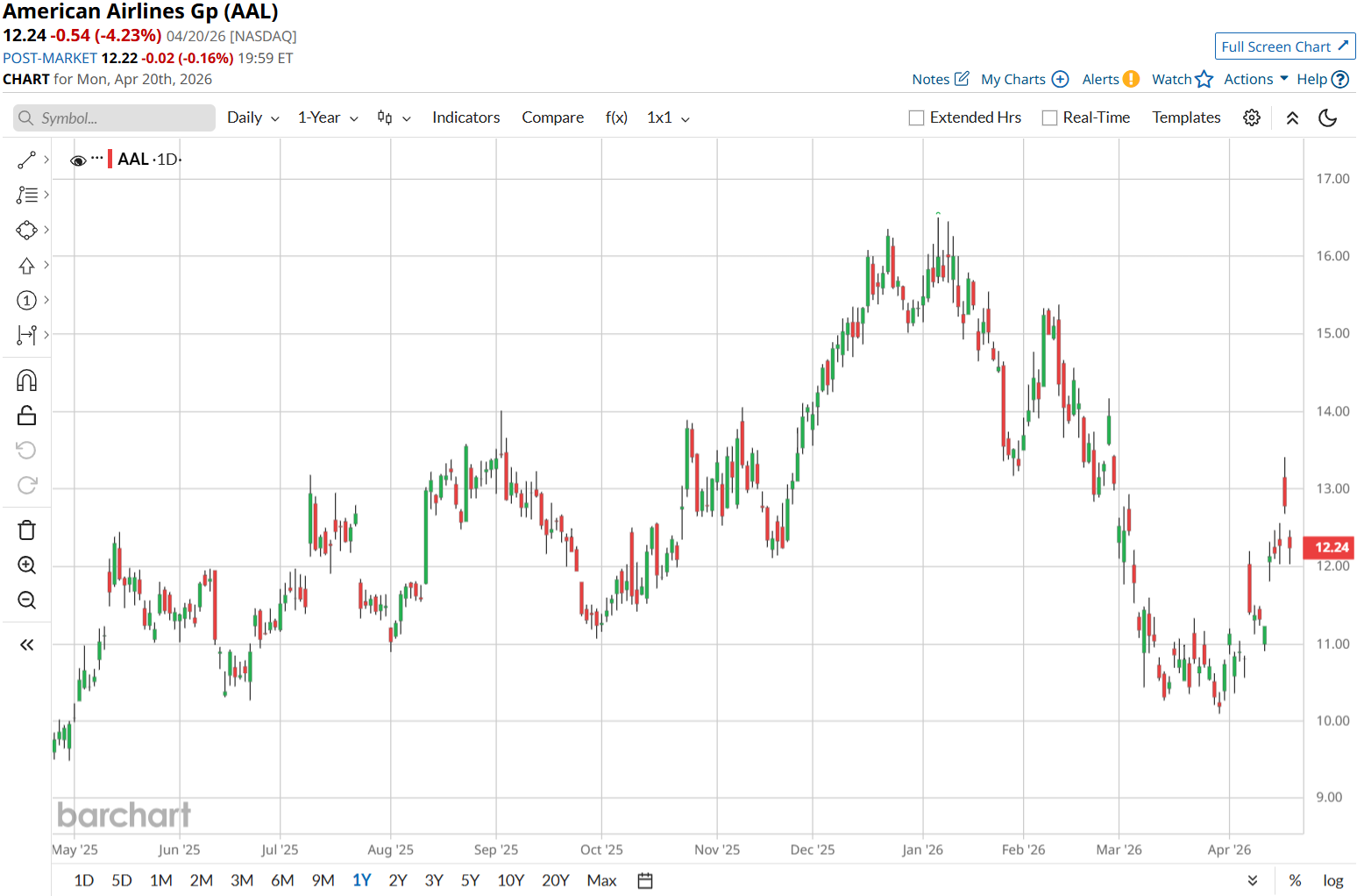This screenshot has width=1357, height=896.
Task: Select the measure range tool
Action: click(26, 334)
